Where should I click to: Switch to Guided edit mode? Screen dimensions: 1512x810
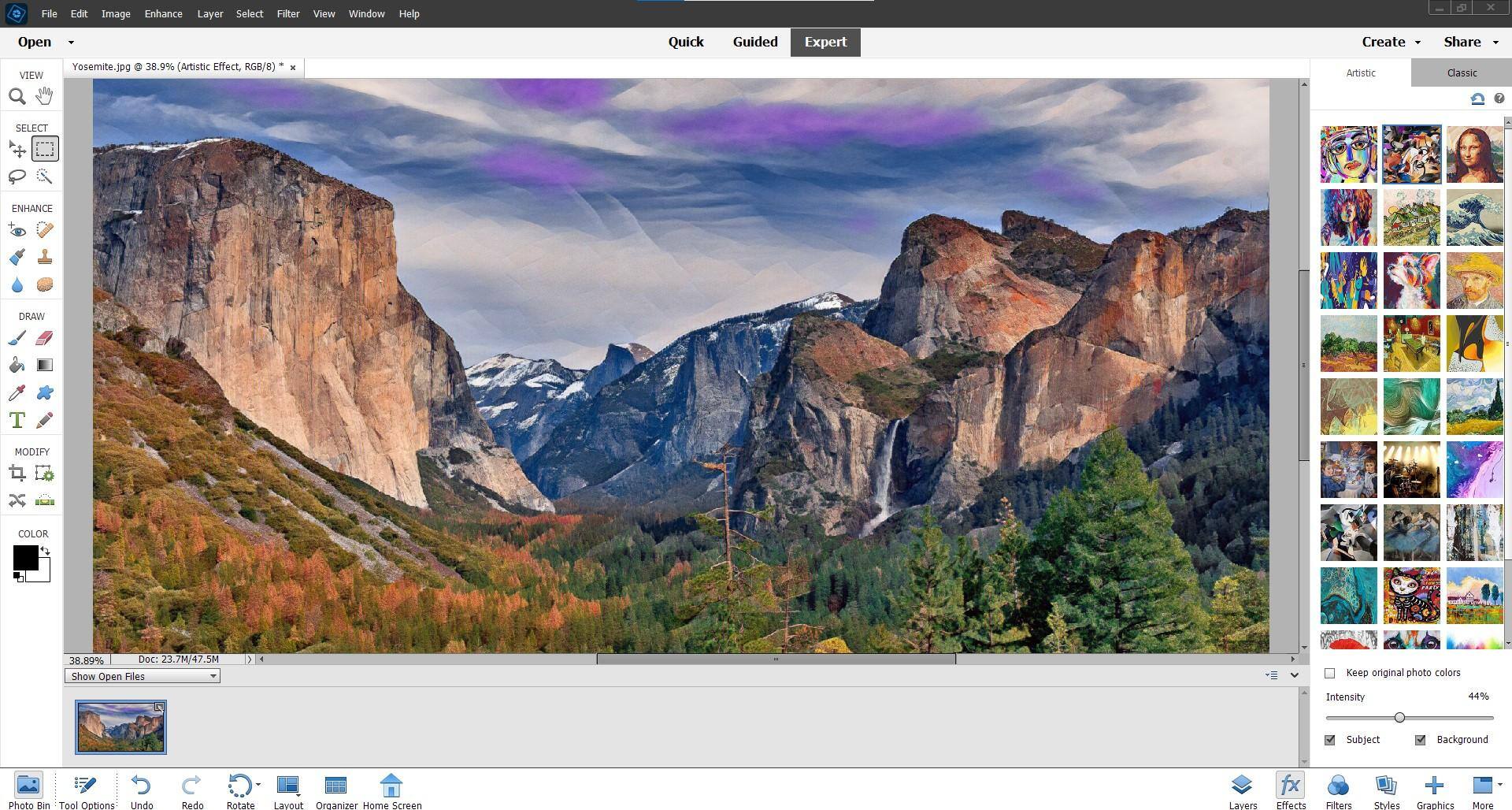pos(754,43)
